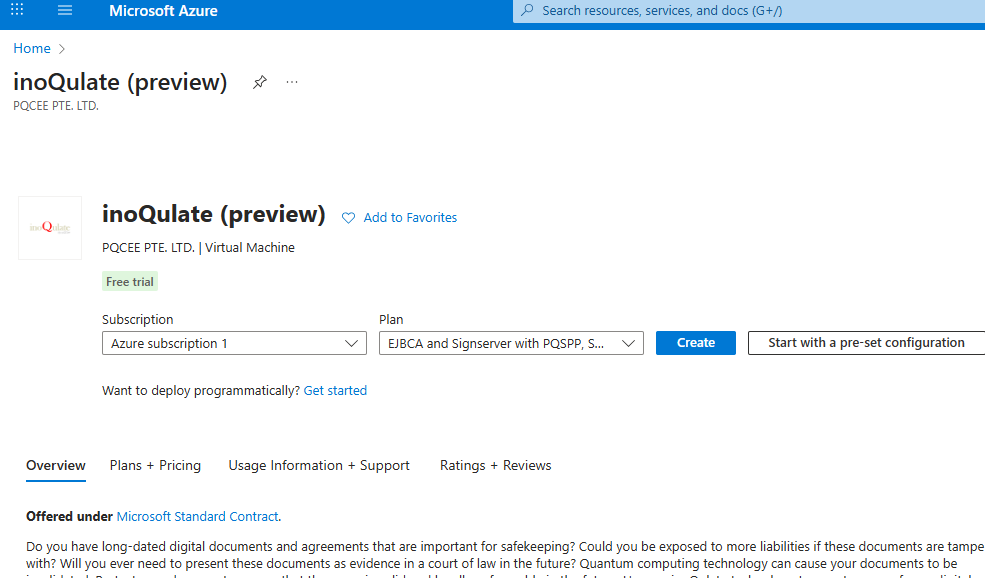Open Usage Information + Support tab

(319, 466)
